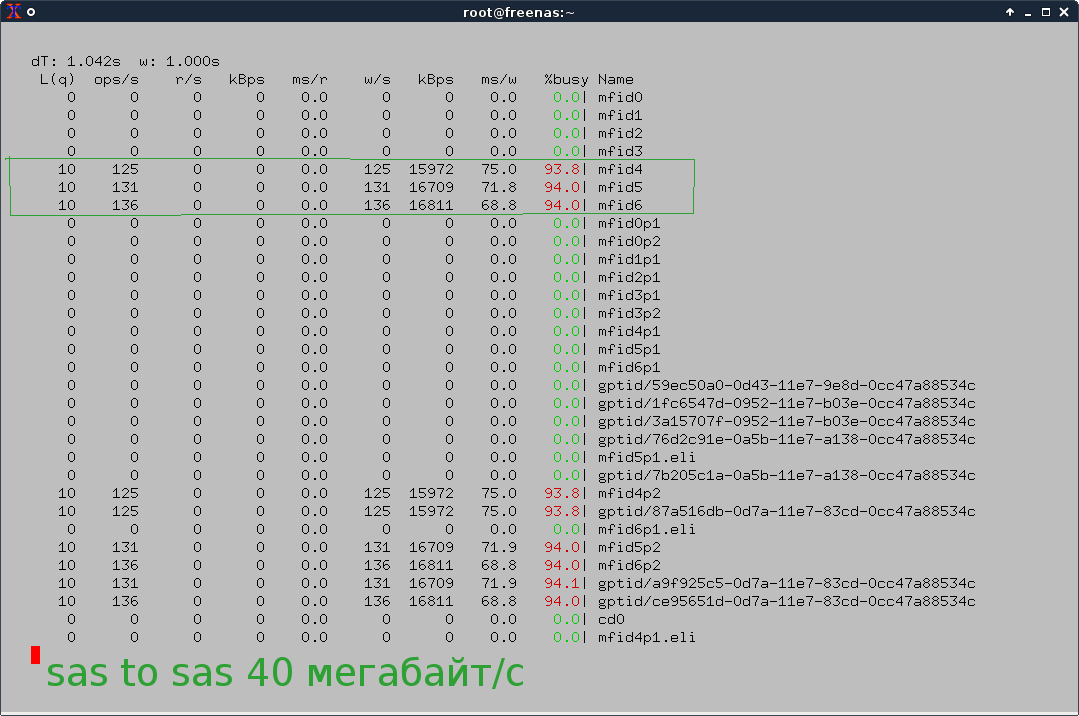1079x716 pixels.
Task: Click the 15972 kBps value in mfid4 row
Action: (x=431, y=169)
